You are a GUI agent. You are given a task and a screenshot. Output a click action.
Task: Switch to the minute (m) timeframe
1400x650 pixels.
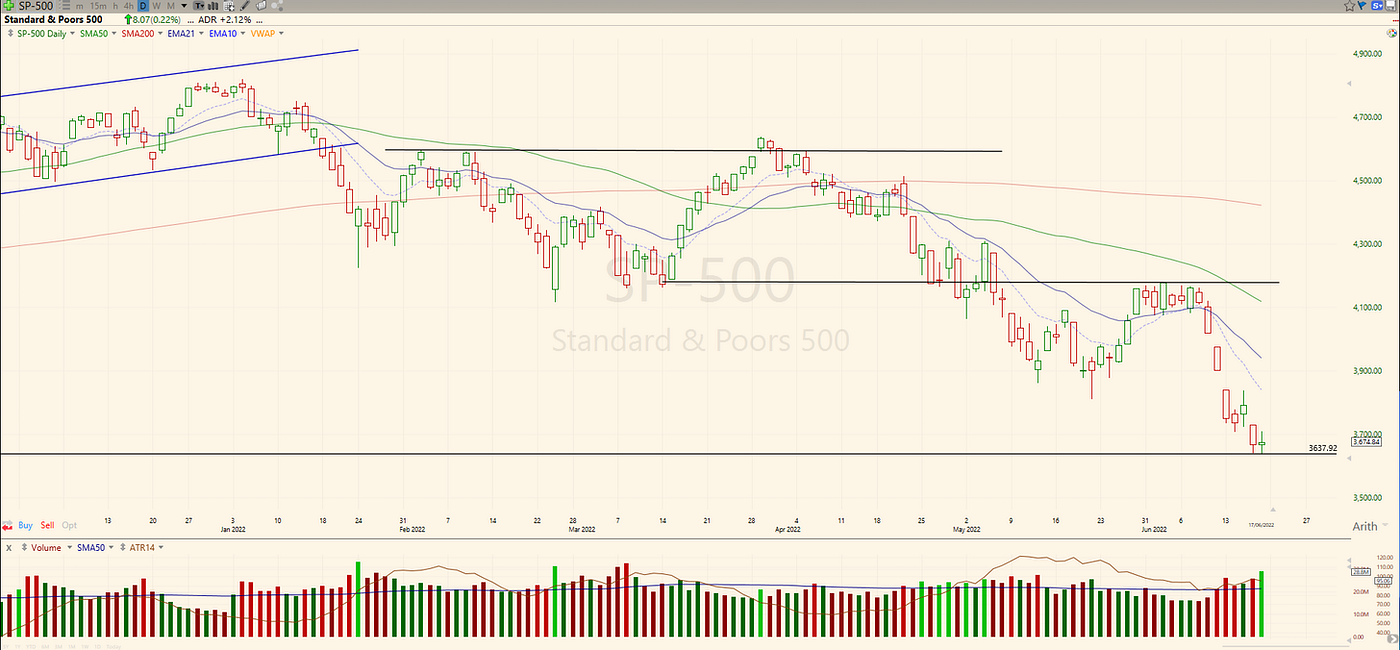click(x=79, y=6)
